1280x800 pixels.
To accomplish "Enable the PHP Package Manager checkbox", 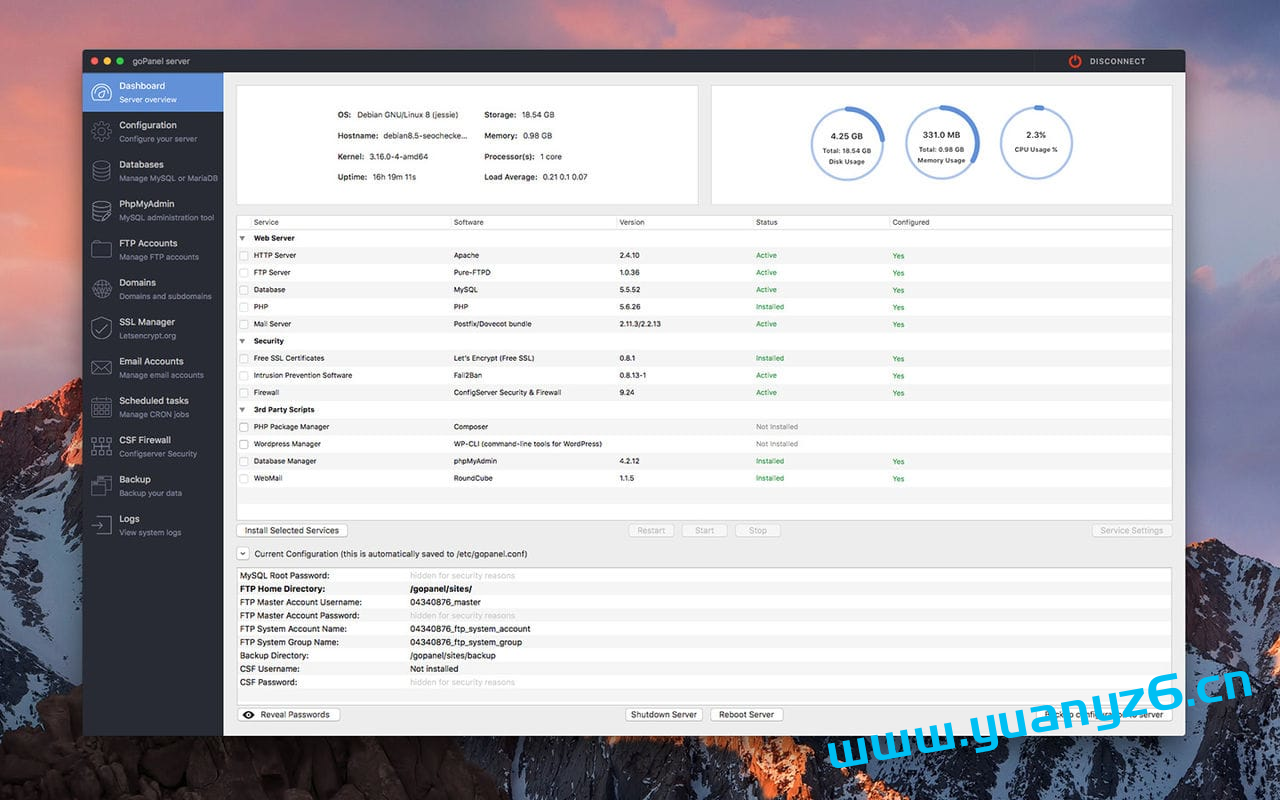I will click(243, 427).
